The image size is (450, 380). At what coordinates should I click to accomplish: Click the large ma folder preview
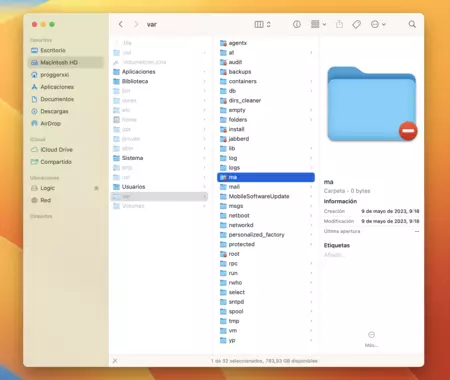pos(372,104)
